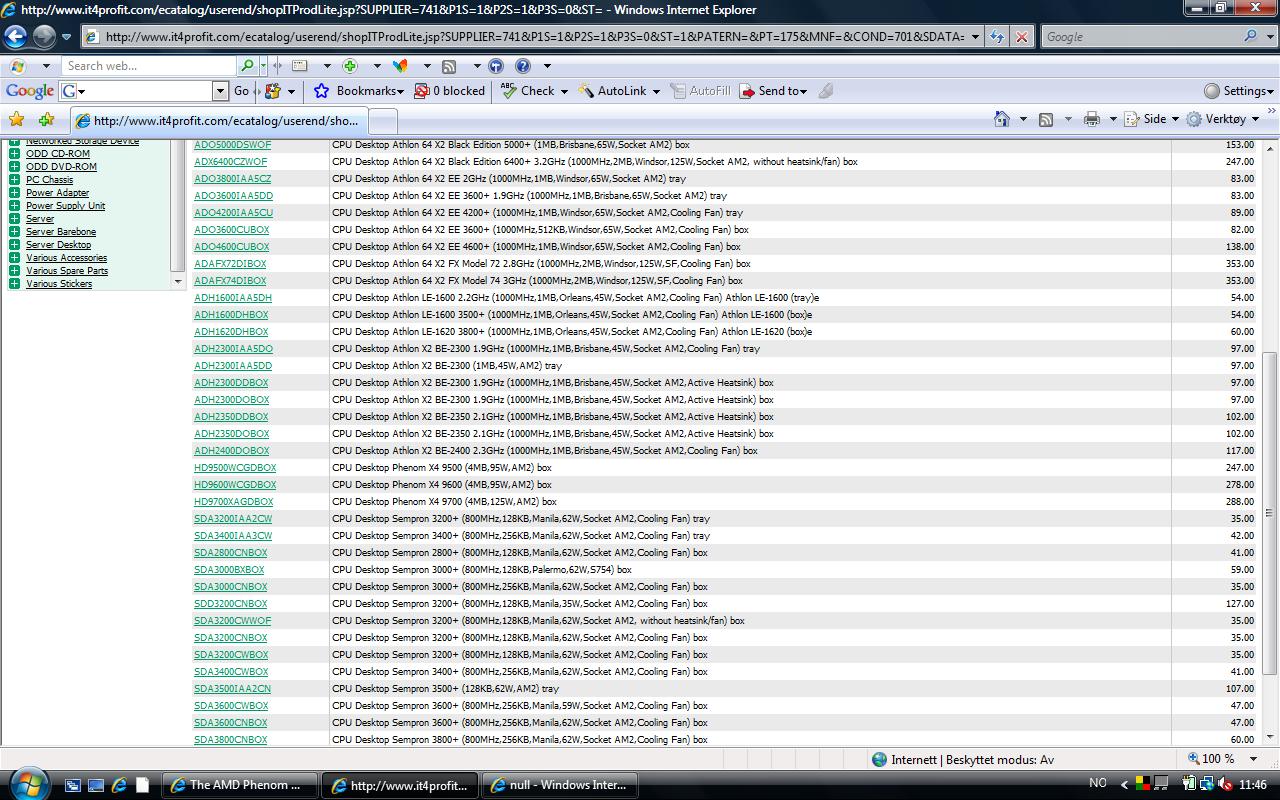Screen dimensions: 1280x800
Task: Expand the Power Adapter category
Action: (14, 193)
